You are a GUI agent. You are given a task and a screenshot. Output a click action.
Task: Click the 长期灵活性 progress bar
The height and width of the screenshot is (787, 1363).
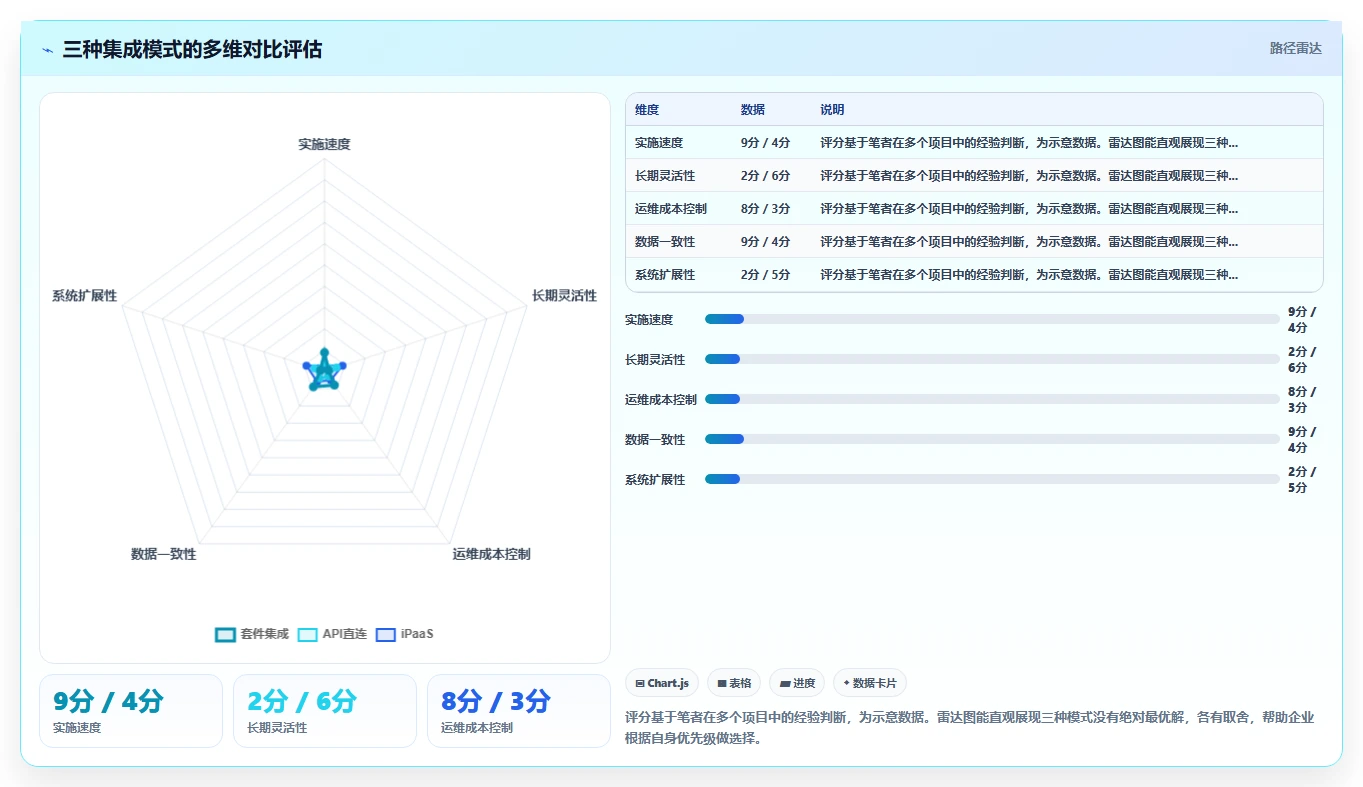(992, 359)
